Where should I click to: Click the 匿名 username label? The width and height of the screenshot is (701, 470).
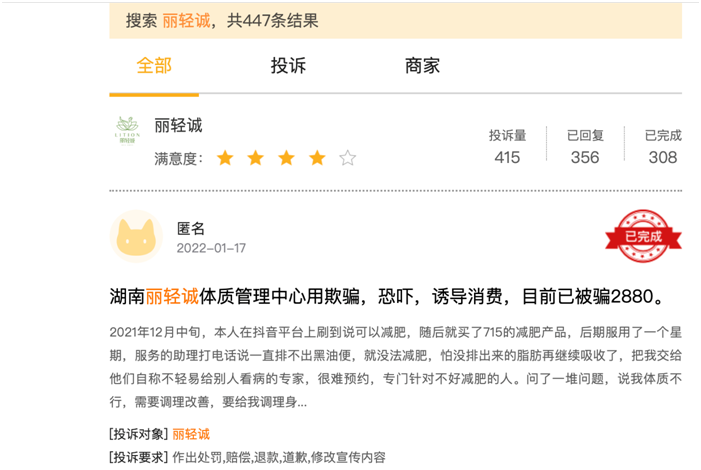pos(191,229)
